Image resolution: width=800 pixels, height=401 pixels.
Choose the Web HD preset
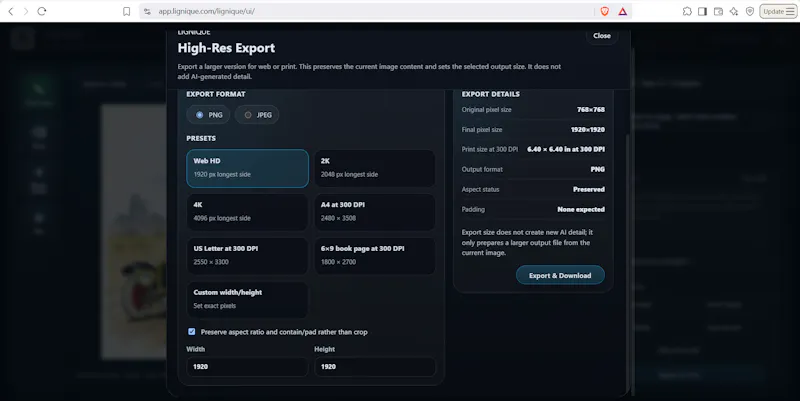pos(247,168)
